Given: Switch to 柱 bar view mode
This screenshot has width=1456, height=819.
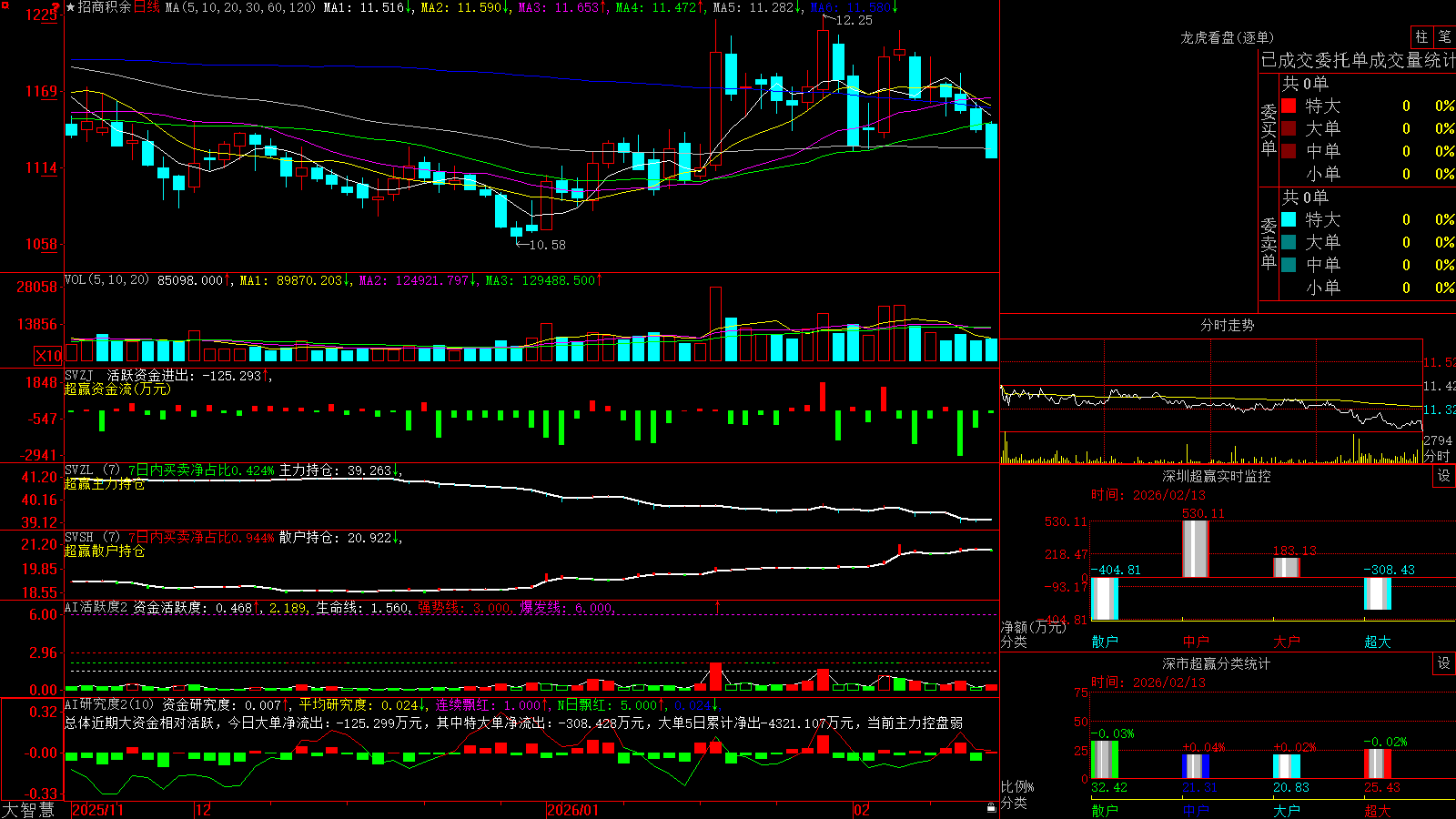Looking at the screenshot, I should click(x=1421, y=37).
